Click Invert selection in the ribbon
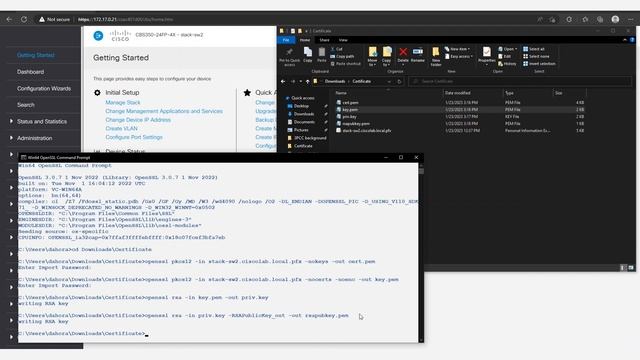Image resolution: width=640 pixels, height=360 pixels. pyautogui.click(x=539, y=64)
